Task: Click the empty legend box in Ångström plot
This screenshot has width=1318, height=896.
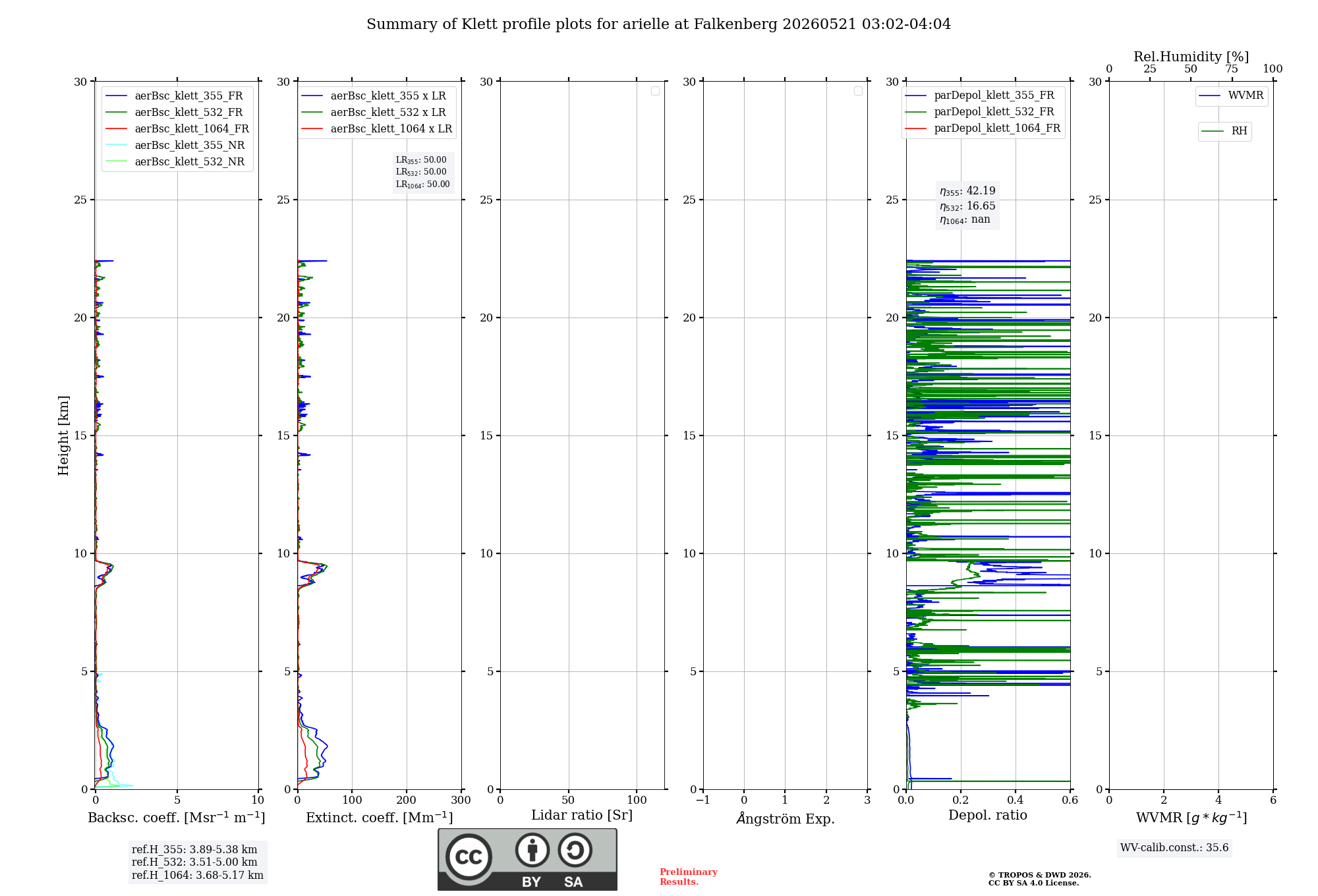Action: [x=858, y=91]
